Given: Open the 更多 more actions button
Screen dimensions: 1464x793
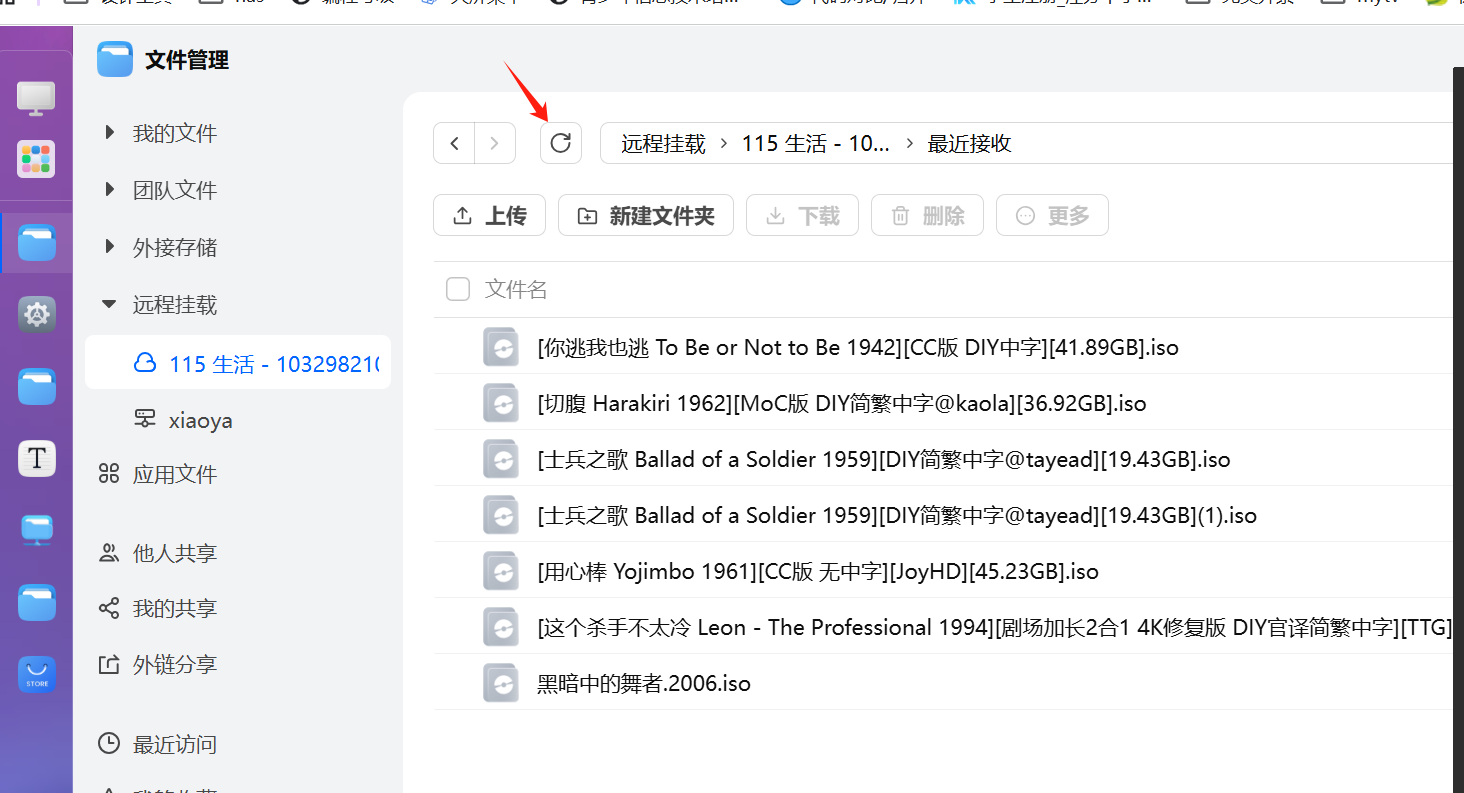Looking at the screenshot, I should tap(1052, 215).
